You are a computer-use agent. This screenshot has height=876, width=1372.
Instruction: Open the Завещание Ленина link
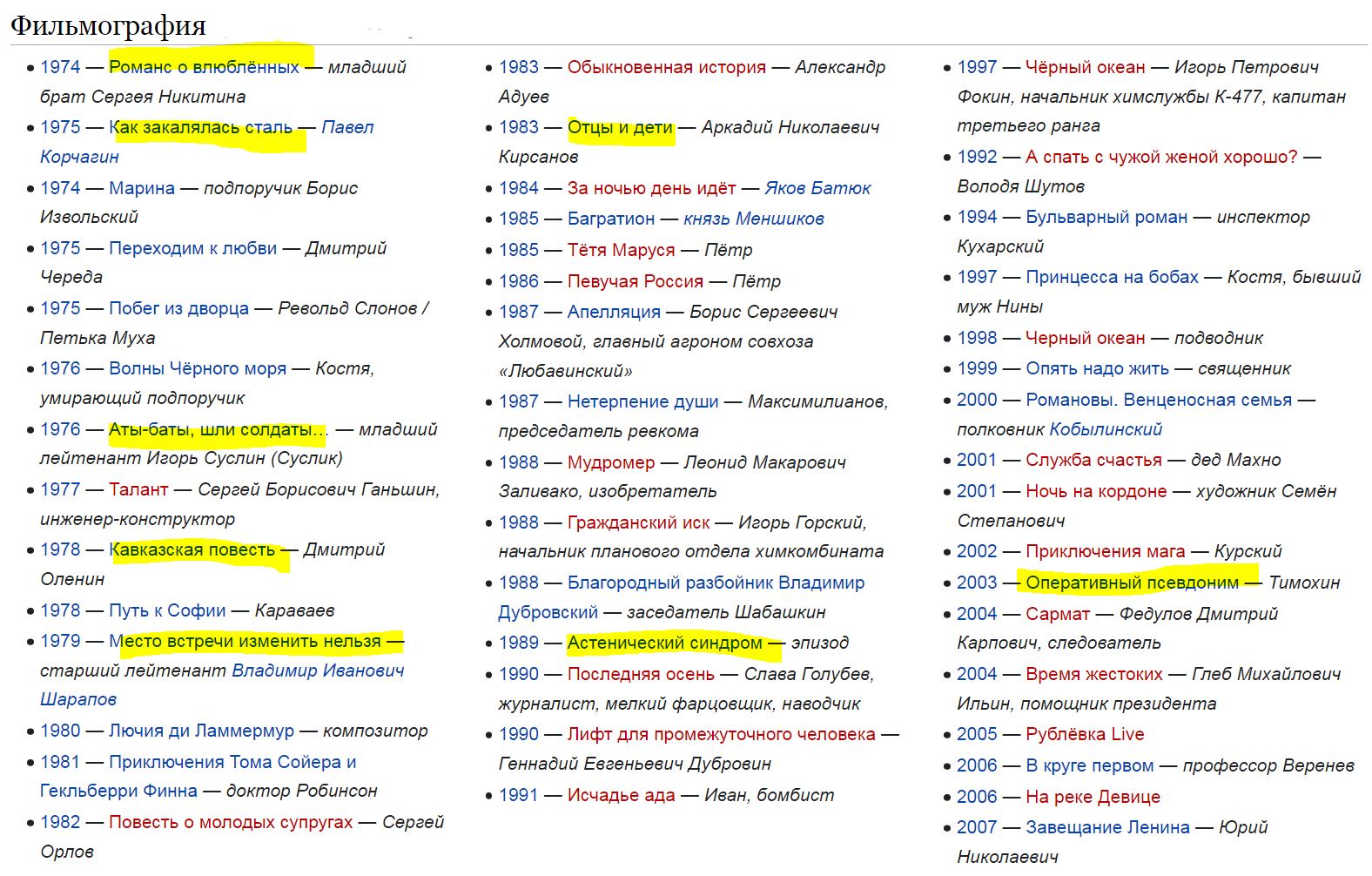pyautogui.click(x=1107, y=827)
